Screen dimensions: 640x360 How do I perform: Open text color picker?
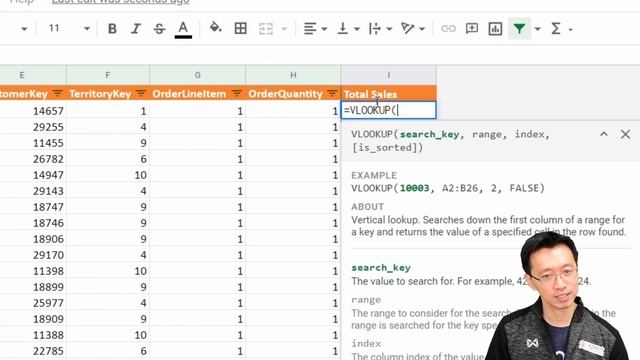click(x=183, y=29)
